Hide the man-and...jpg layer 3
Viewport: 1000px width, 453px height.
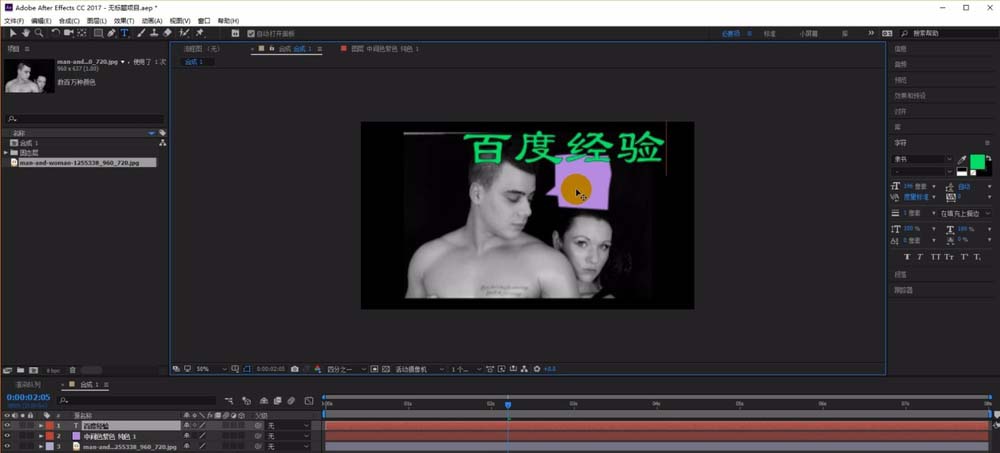coord(7,447)
